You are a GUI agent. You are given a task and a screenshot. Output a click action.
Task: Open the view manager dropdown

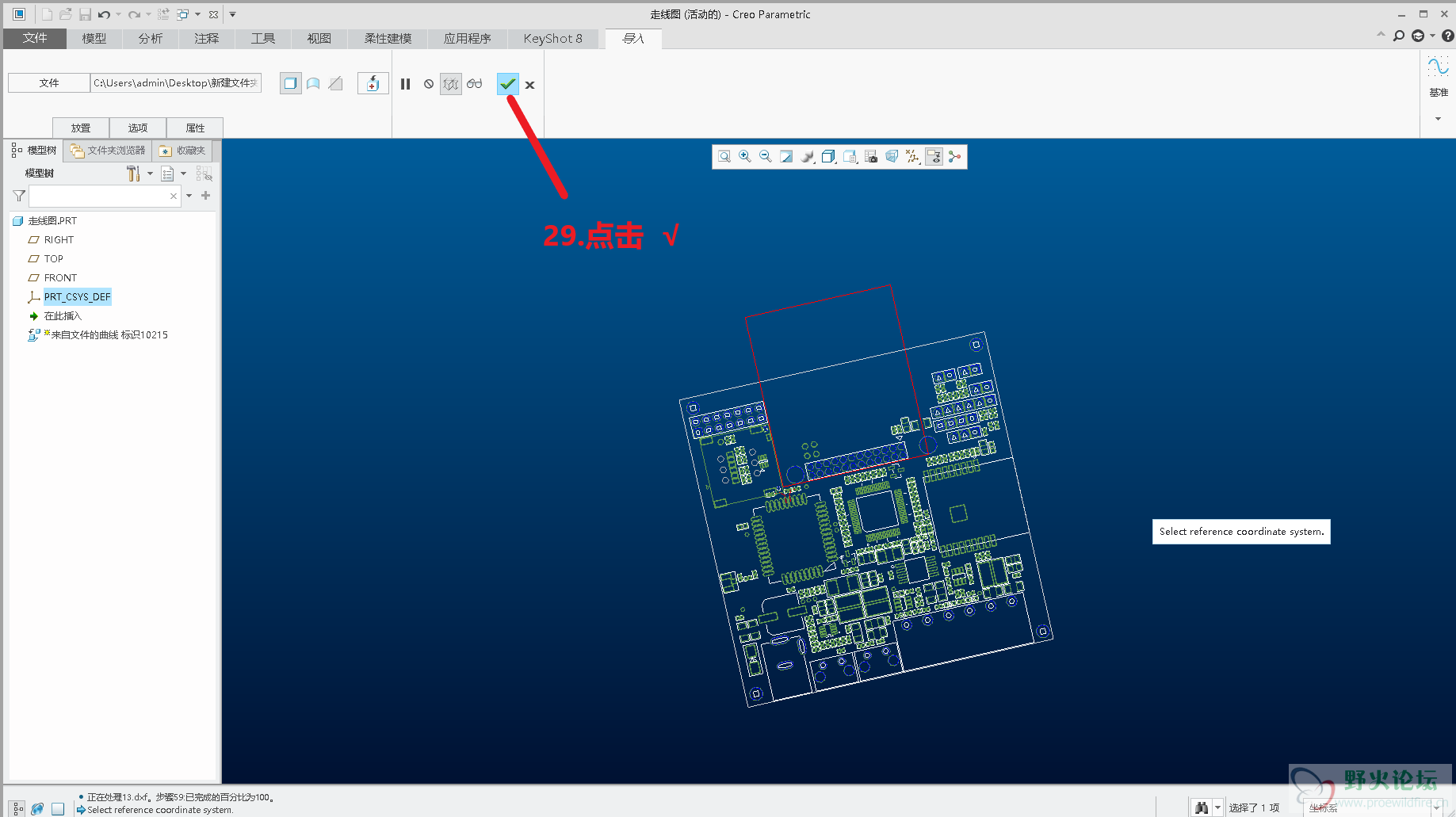(850, 157)
